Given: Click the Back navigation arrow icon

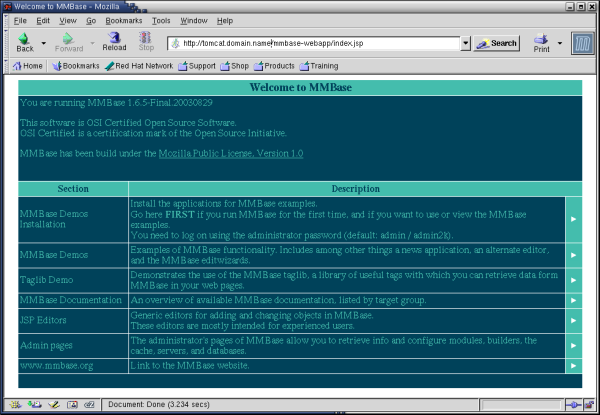Looking at the screenshot, I should (23, 40).
